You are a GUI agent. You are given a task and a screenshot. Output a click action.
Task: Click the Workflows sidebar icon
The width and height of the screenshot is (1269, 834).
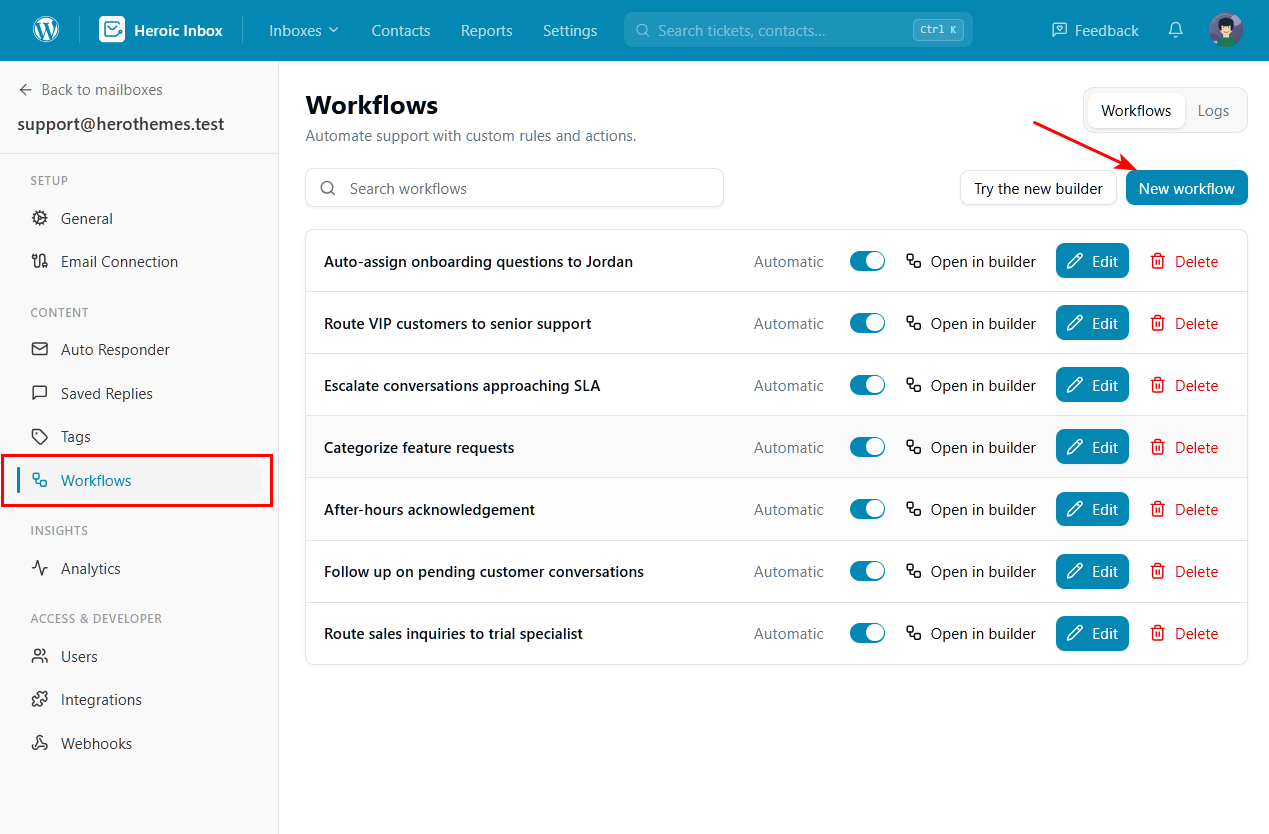(x=40, y=481)
